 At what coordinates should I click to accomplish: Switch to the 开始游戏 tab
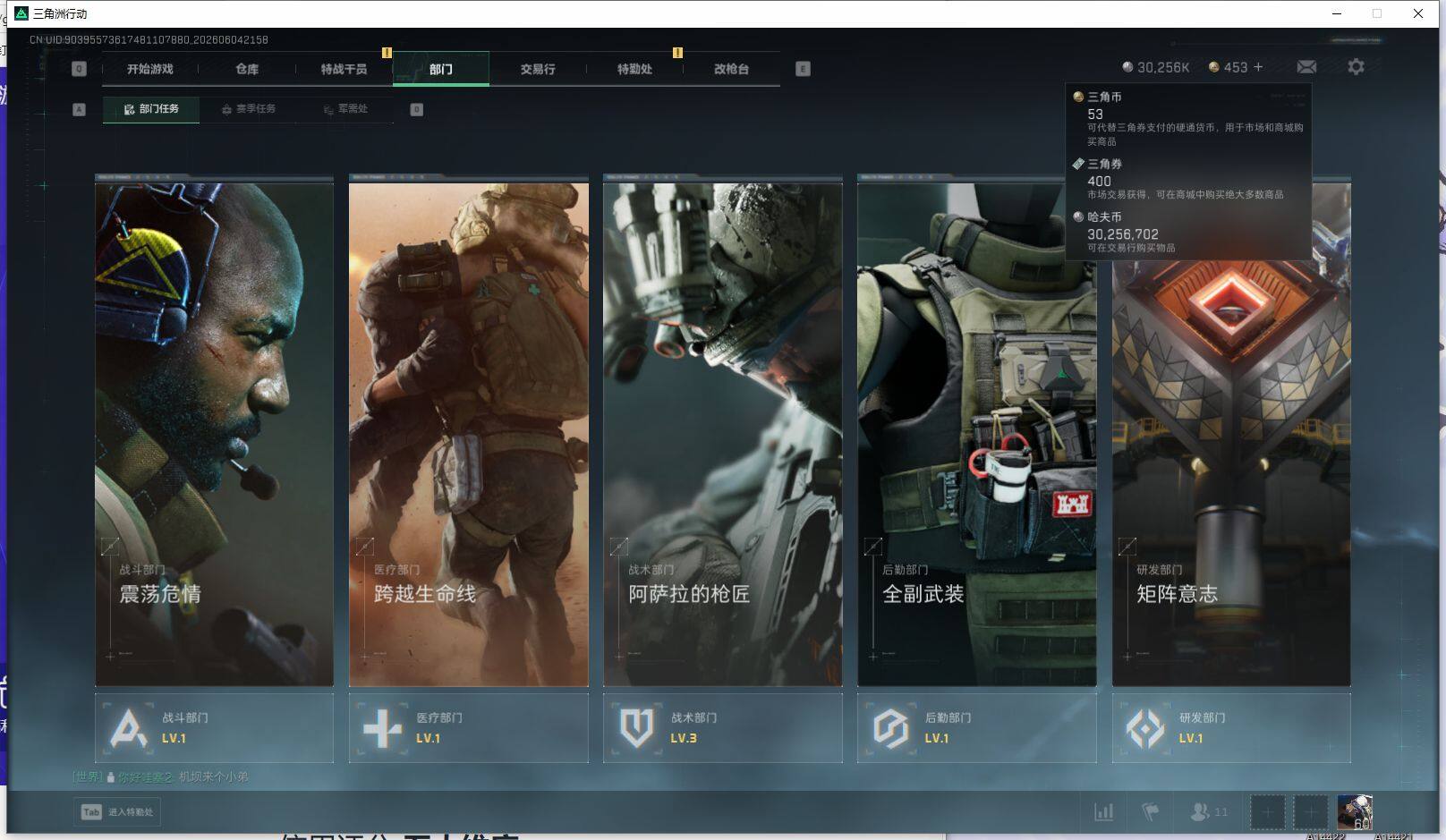pyautogui.click(x=150, y=69)
